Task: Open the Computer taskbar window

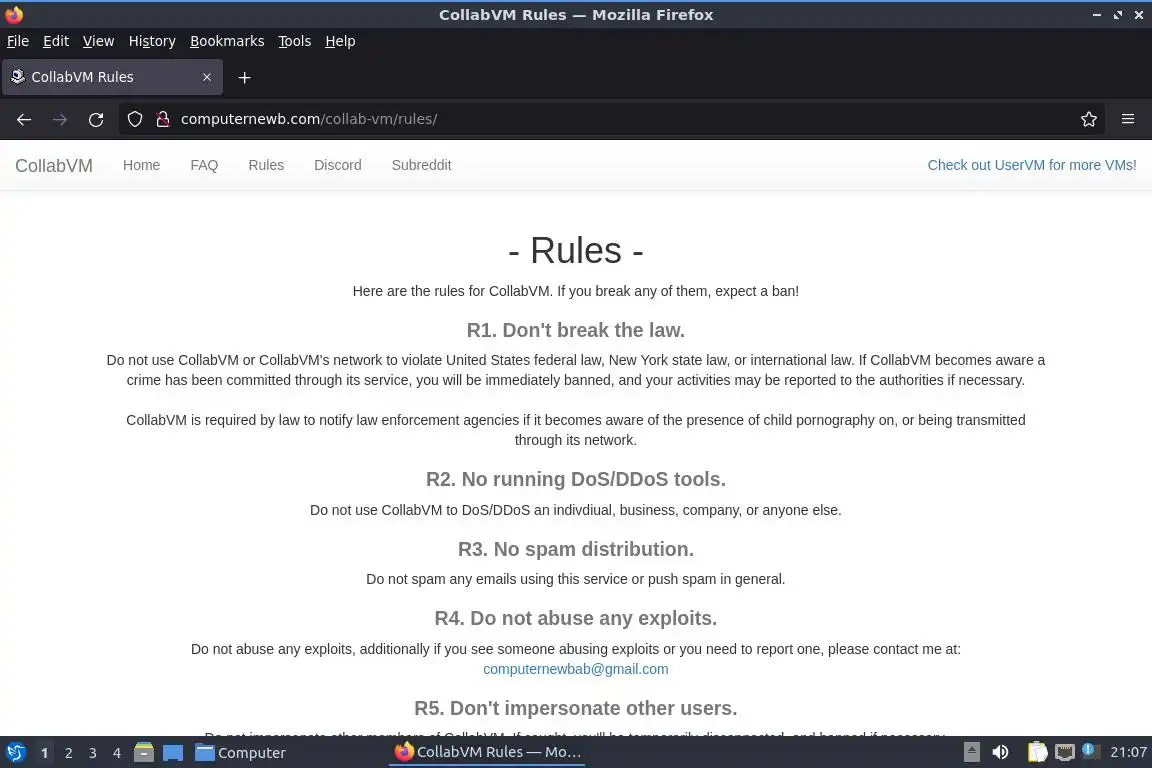Action: [240, 753]
